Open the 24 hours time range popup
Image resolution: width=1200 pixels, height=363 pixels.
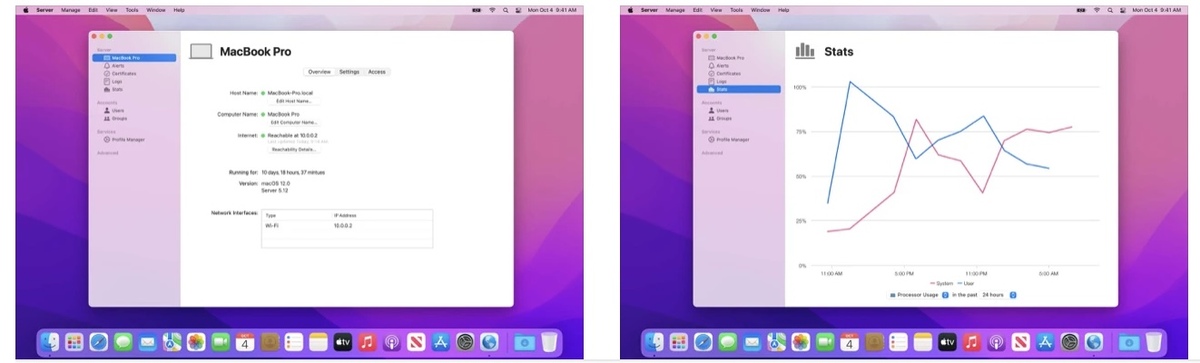[x=1000, y=295]
